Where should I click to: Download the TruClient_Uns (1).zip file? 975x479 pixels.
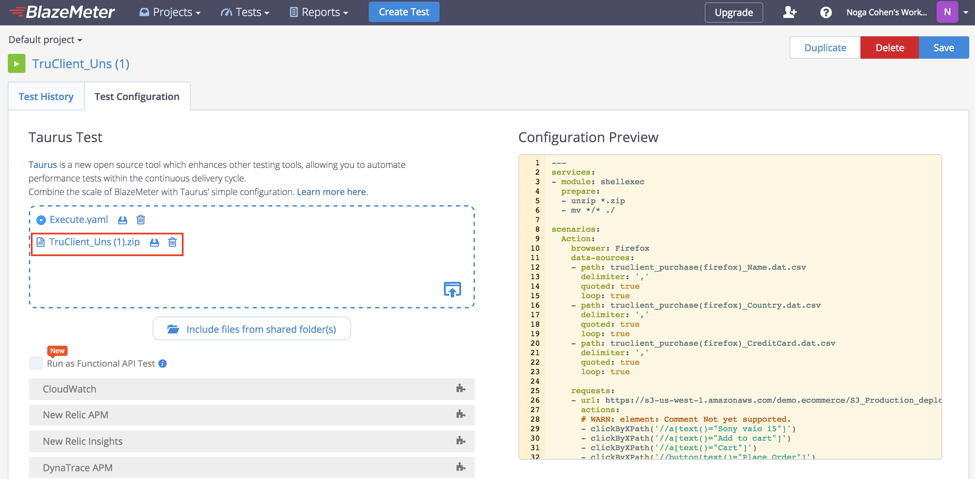[154, 242]
